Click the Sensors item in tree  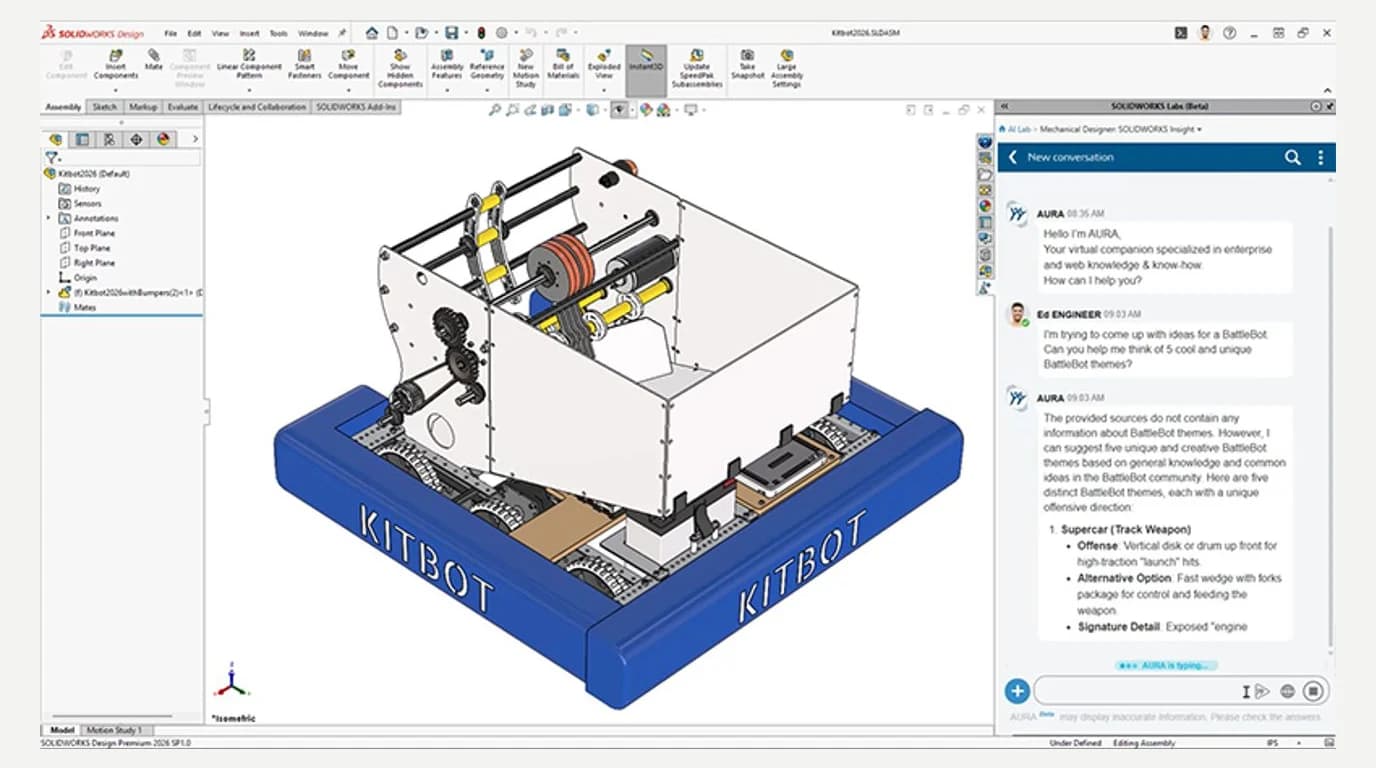pyautogui.click(x=80, y=203)
